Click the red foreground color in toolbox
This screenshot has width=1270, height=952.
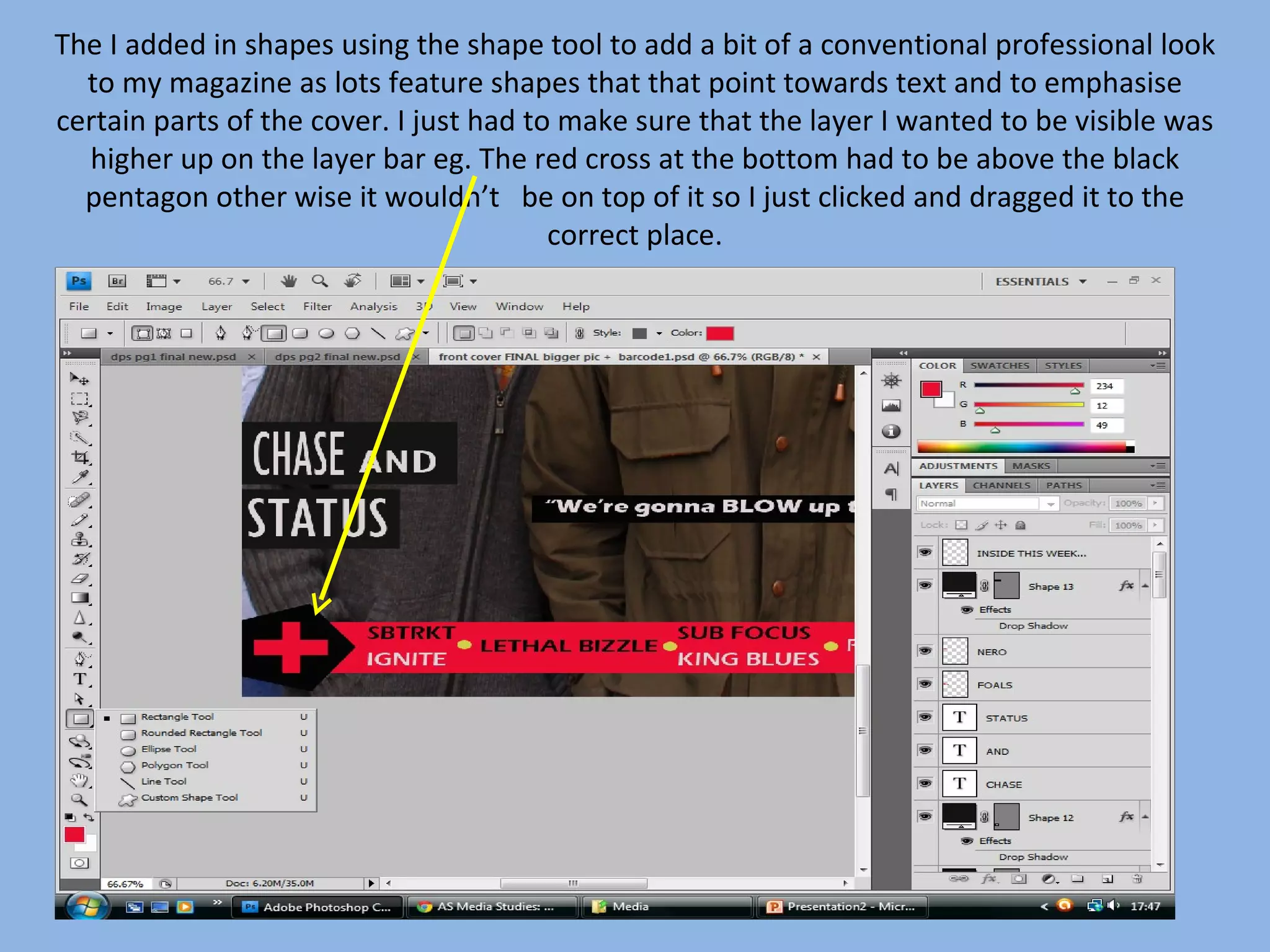coord(74,835)
